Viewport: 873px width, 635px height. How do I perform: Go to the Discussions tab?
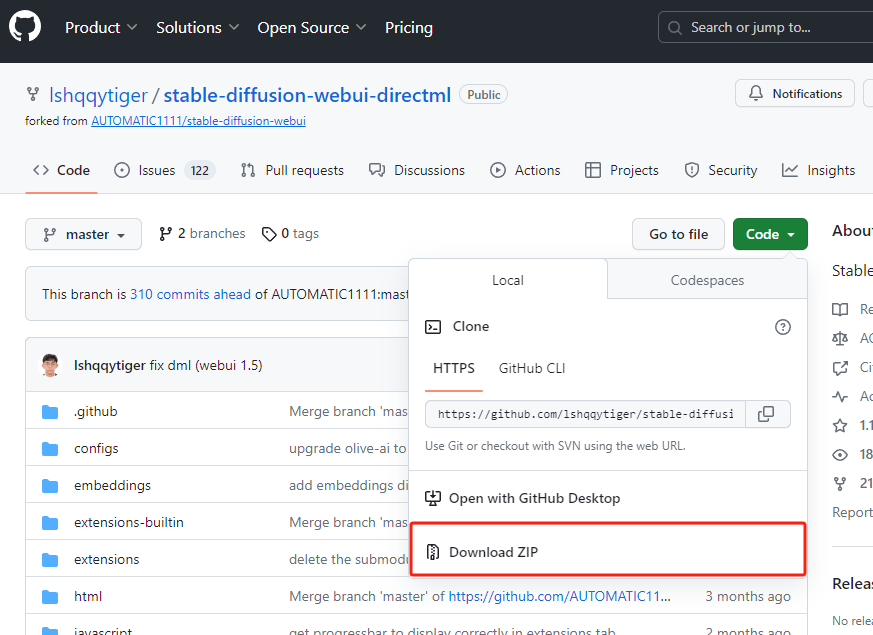click(416, 170)
